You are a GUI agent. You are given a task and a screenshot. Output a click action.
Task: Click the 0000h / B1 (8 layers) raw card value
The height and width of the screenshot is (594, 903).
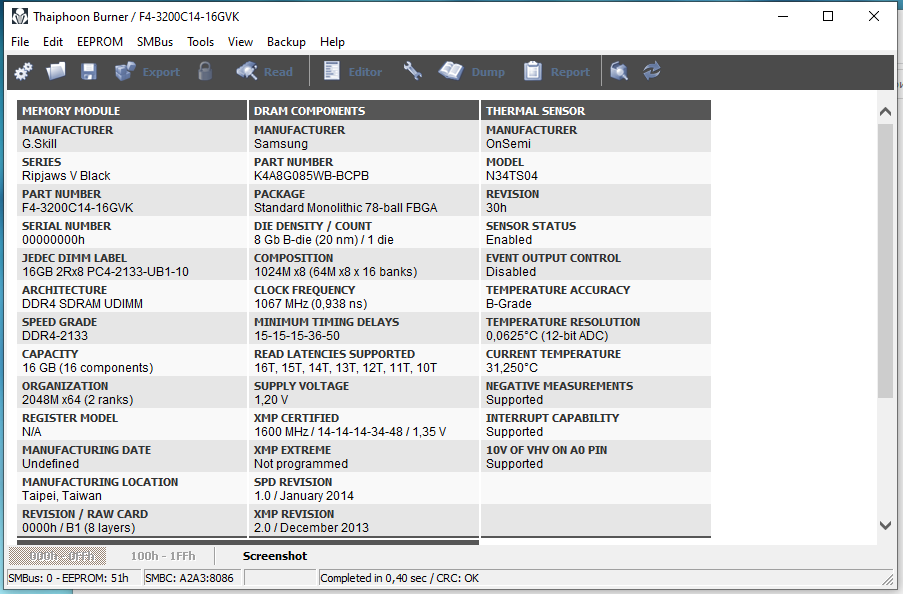79,528
